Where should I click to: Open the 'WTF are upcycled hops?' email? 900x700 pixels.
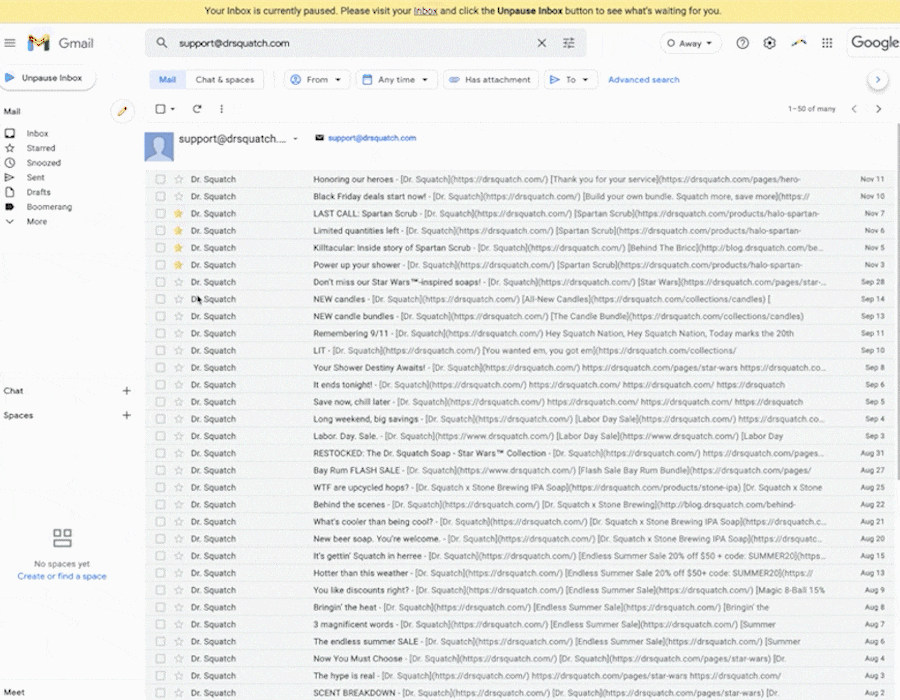coord(519,487)
